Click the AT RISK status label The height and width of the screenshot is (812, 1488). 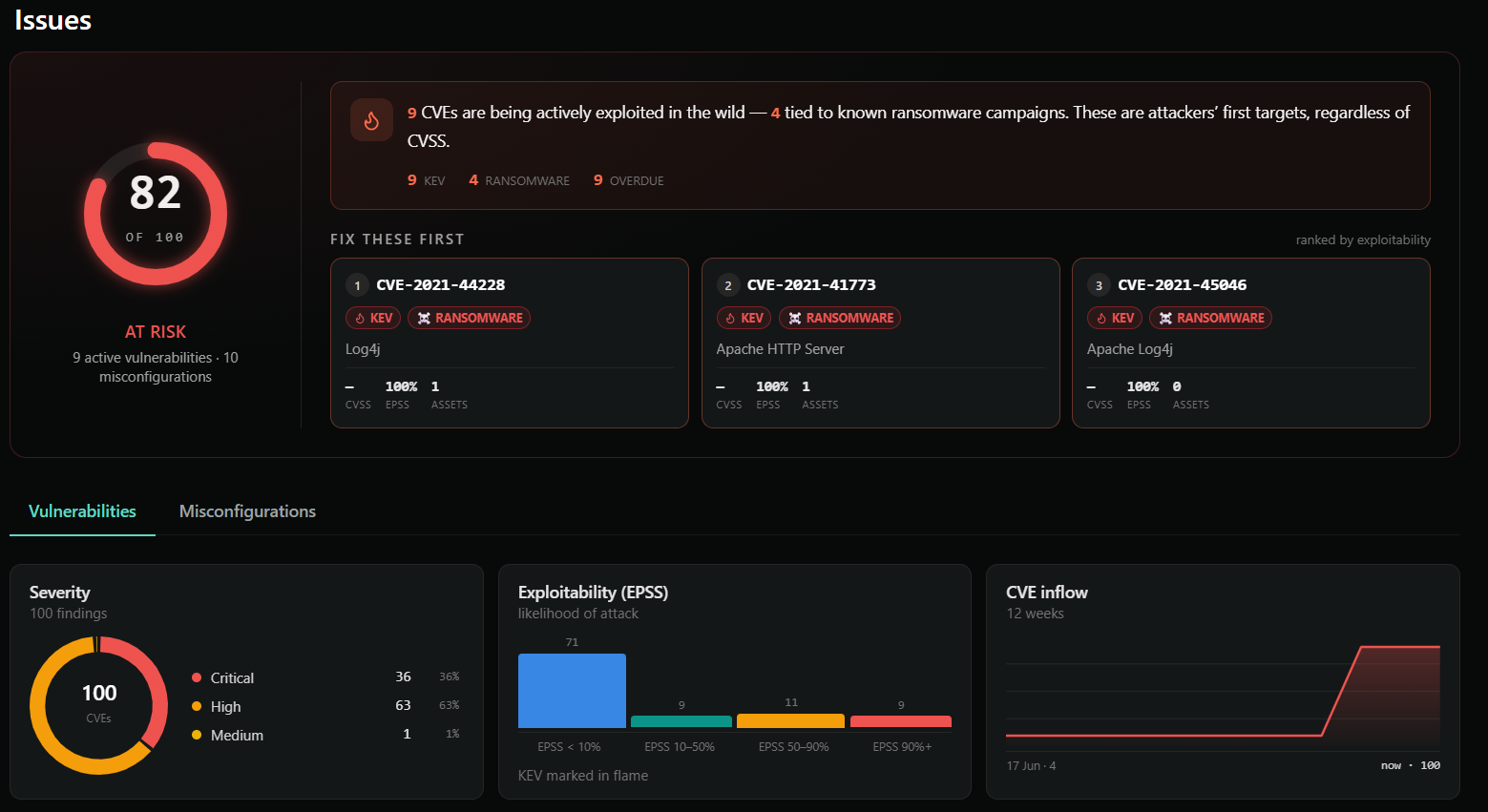point(156,332)
